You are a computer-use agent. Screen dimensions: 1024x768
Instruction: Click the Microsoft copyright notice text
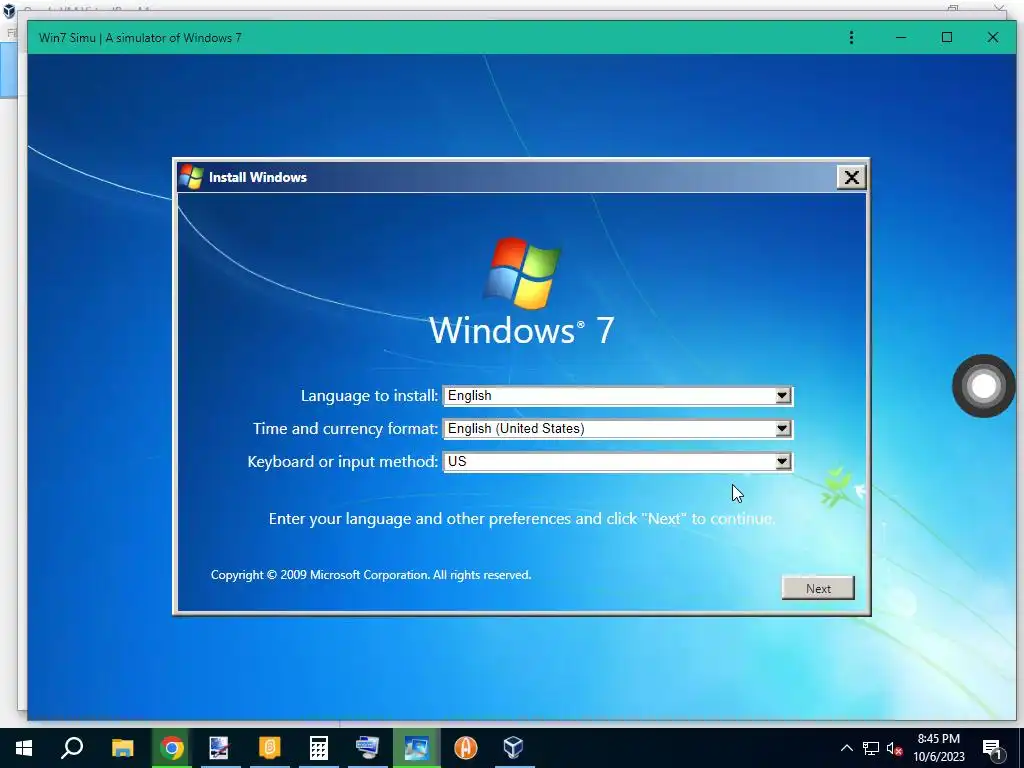click(370, 575)
